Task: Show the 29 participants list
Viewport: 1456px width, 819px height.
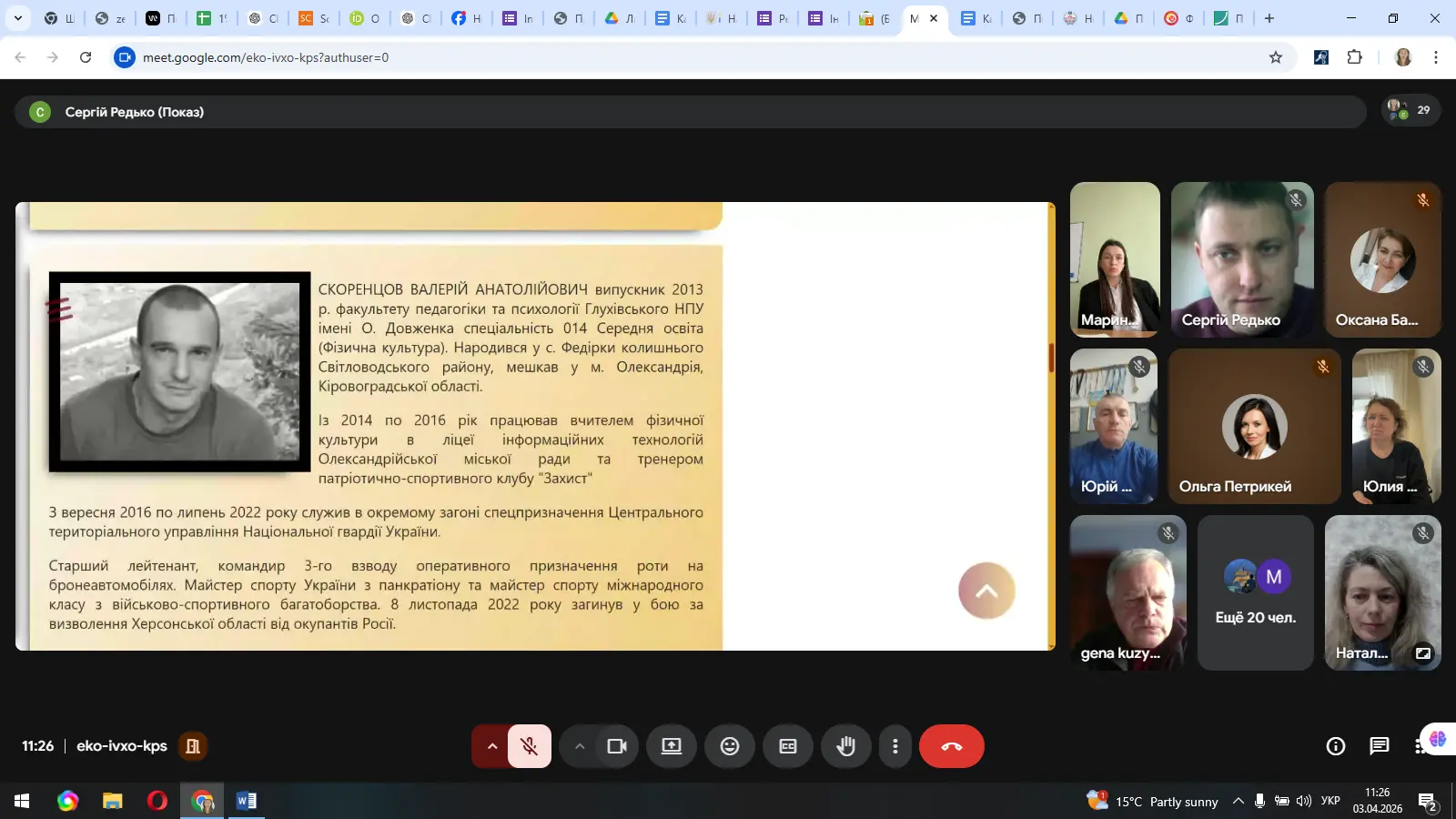Action: coord(1410,111)
